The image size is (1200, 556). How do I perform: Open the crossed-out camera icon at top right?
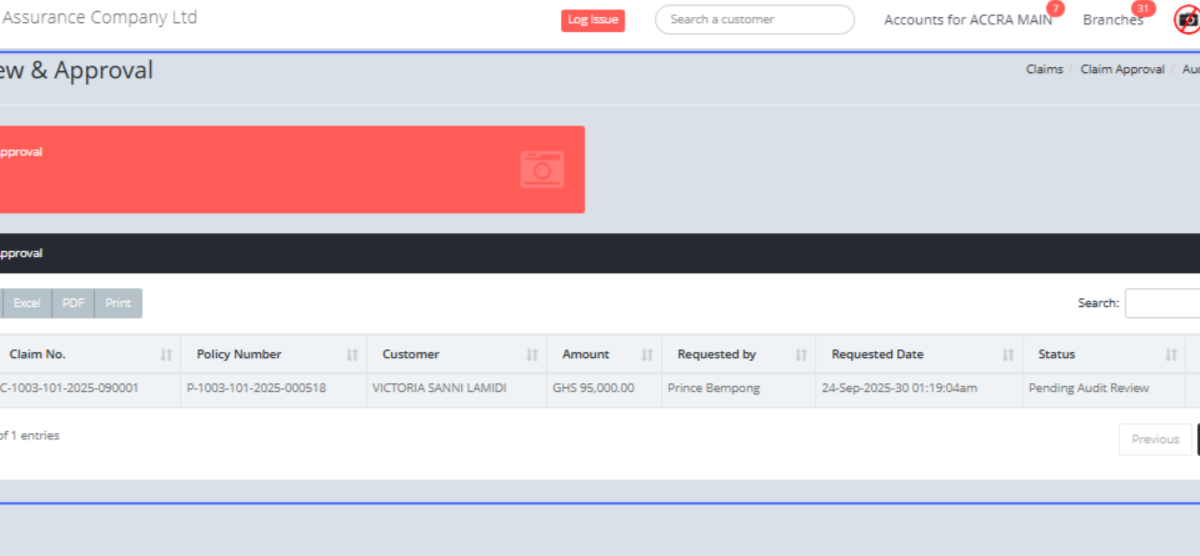(x=1186, y=20)
